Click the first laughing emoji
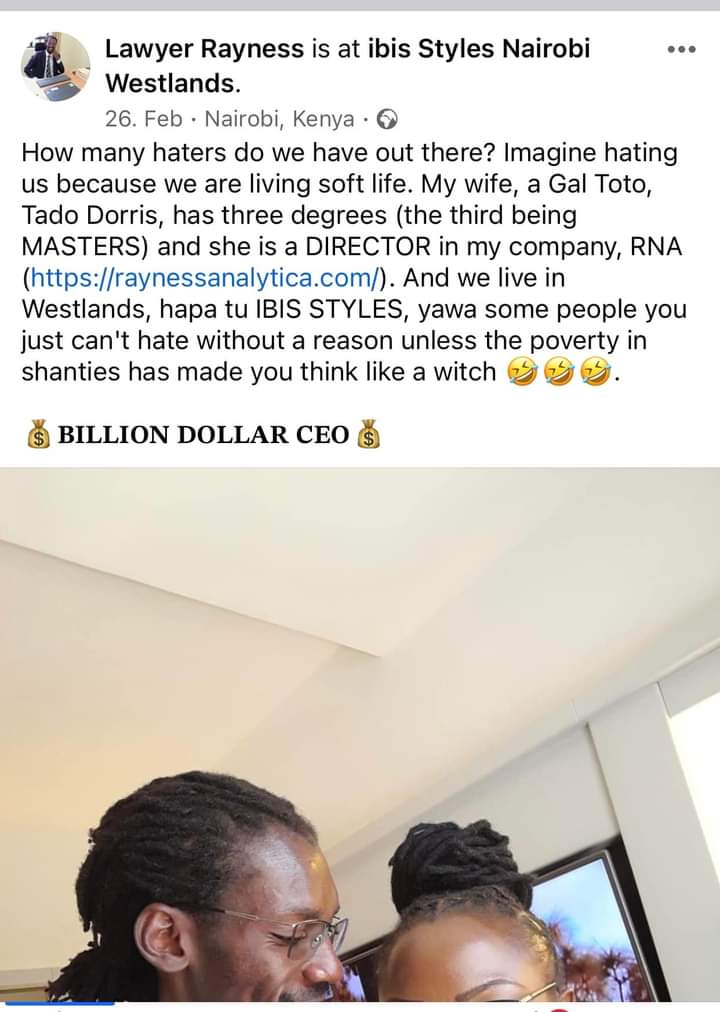The width and height of the screenshot is (720, 1012). click(521, 372)
